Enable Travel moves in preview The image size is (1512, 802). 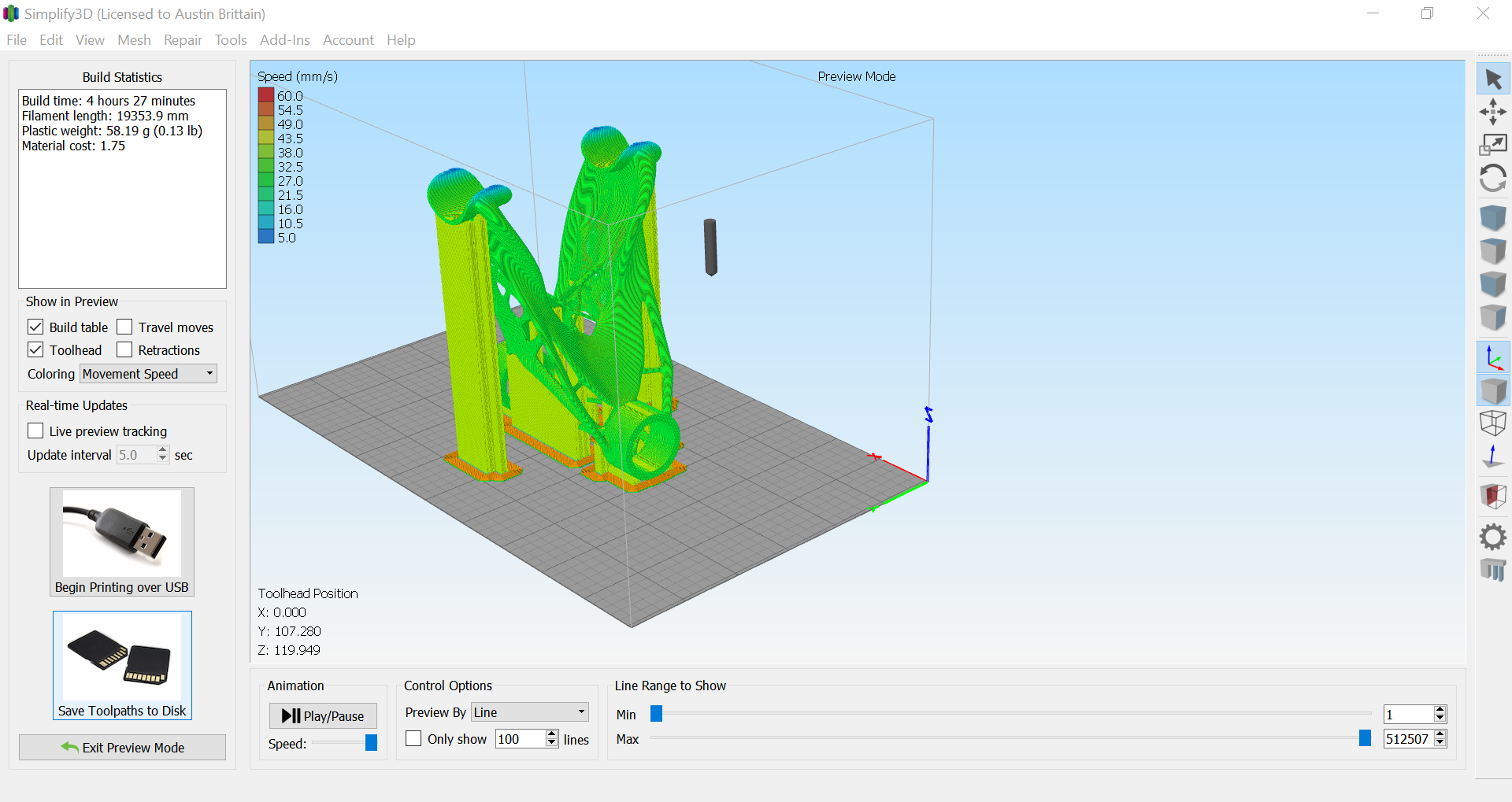pos(124,327)
